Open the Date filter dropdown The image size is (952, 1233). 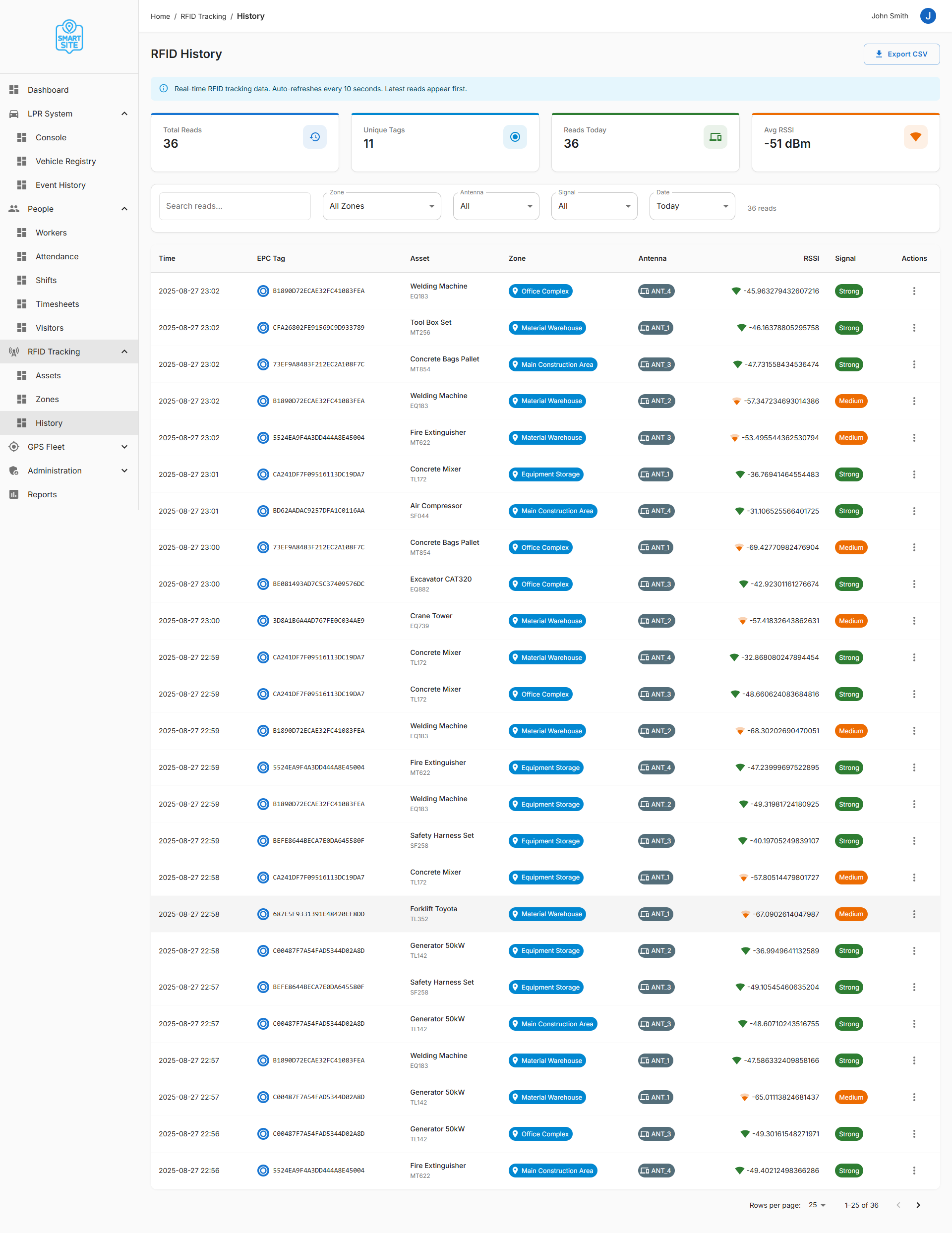[x=692, y=206]
